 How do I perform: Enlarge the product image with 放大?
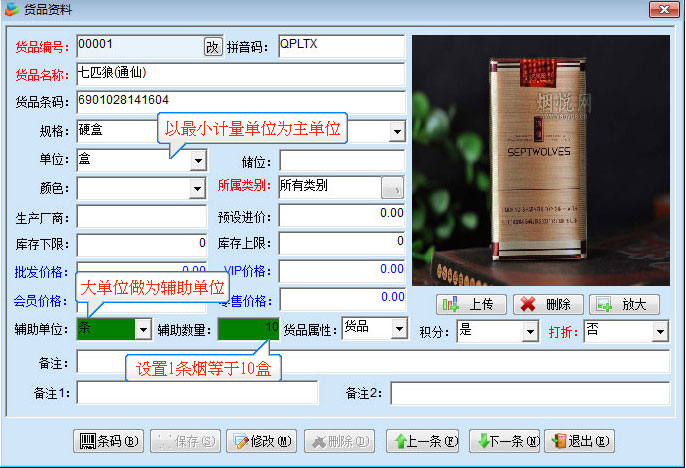624,305
